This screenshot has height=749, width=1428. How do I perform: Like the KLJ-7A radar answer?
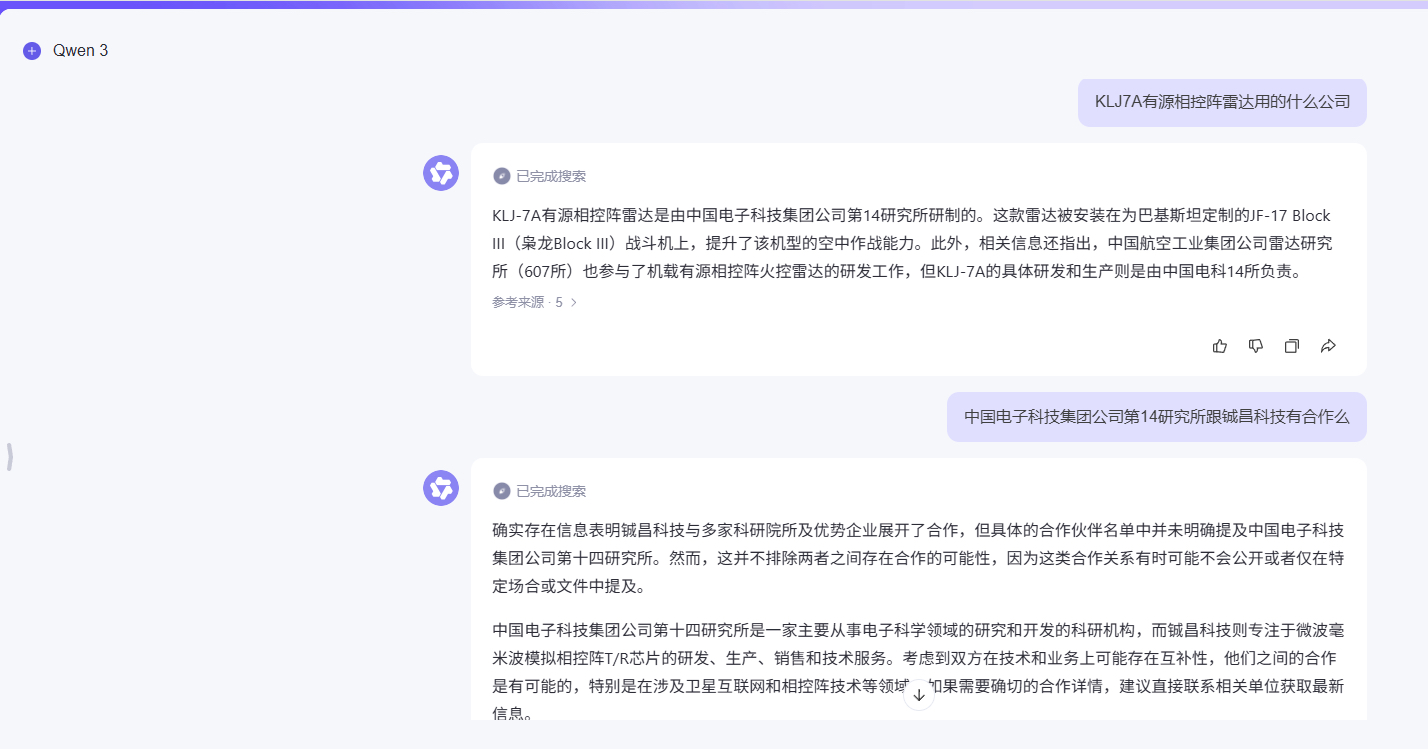point(1220,346)
